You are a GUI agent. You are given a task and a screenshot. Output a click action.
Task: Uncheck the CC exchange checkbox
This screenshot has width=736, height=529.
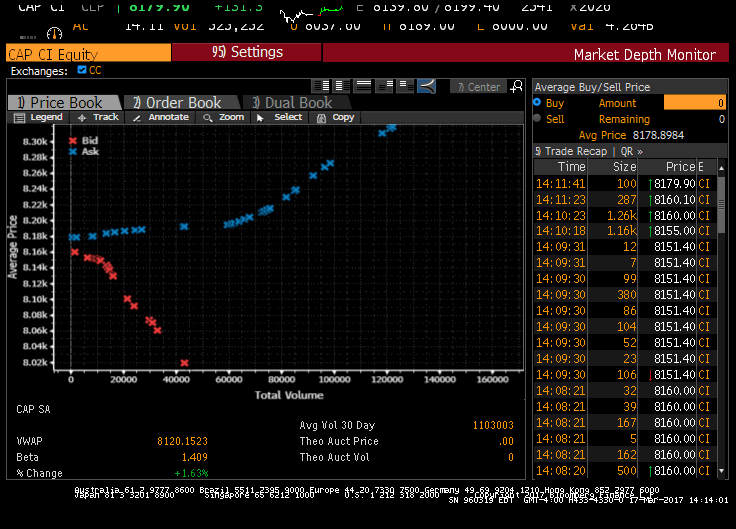(82, 70)
